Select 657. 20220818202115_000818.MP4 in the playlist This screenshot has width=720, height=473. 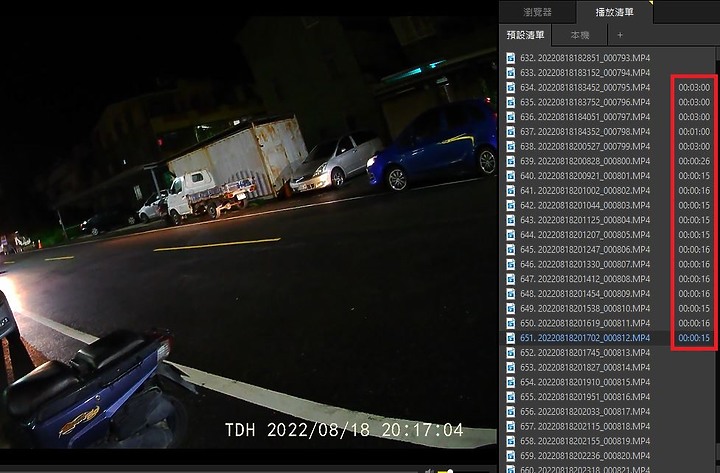[x=585, y=426]
